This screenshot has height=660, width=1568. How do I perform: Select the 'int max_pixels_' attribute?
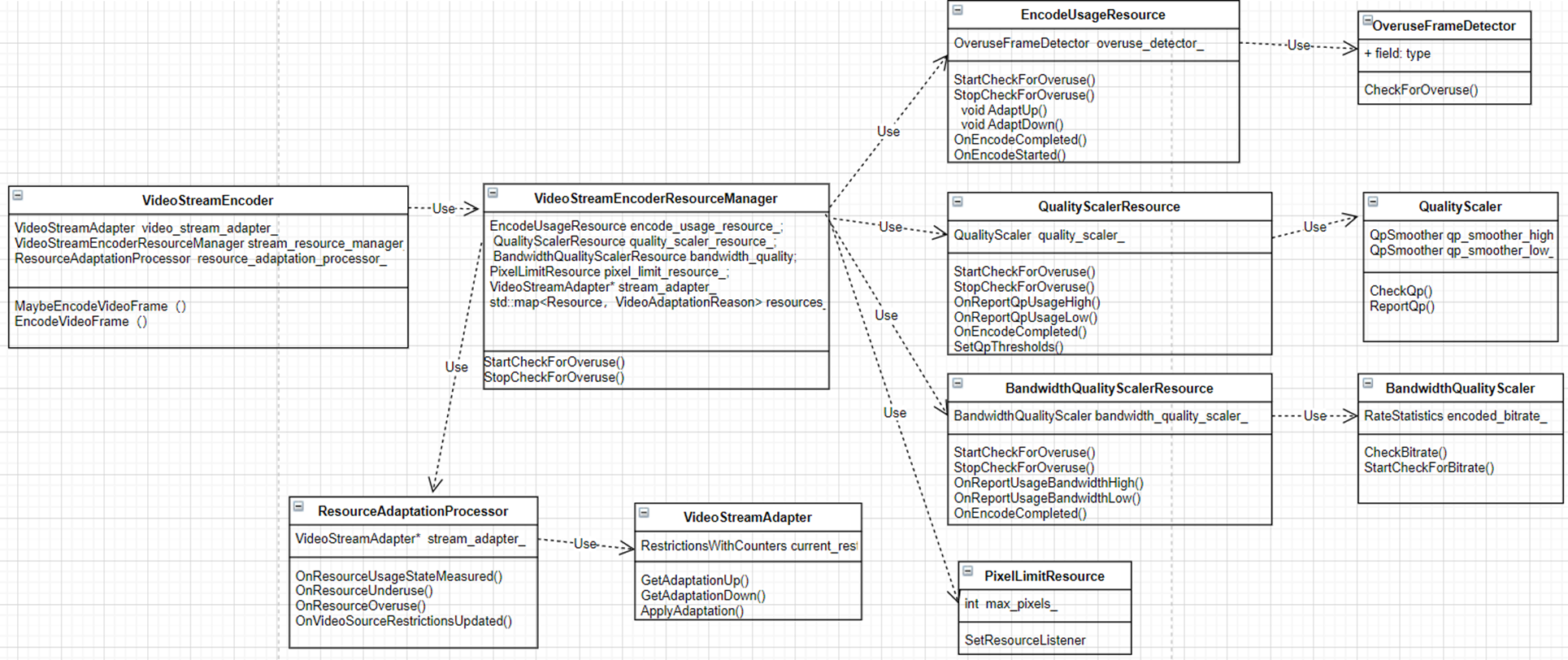(x=1010, y=604)
